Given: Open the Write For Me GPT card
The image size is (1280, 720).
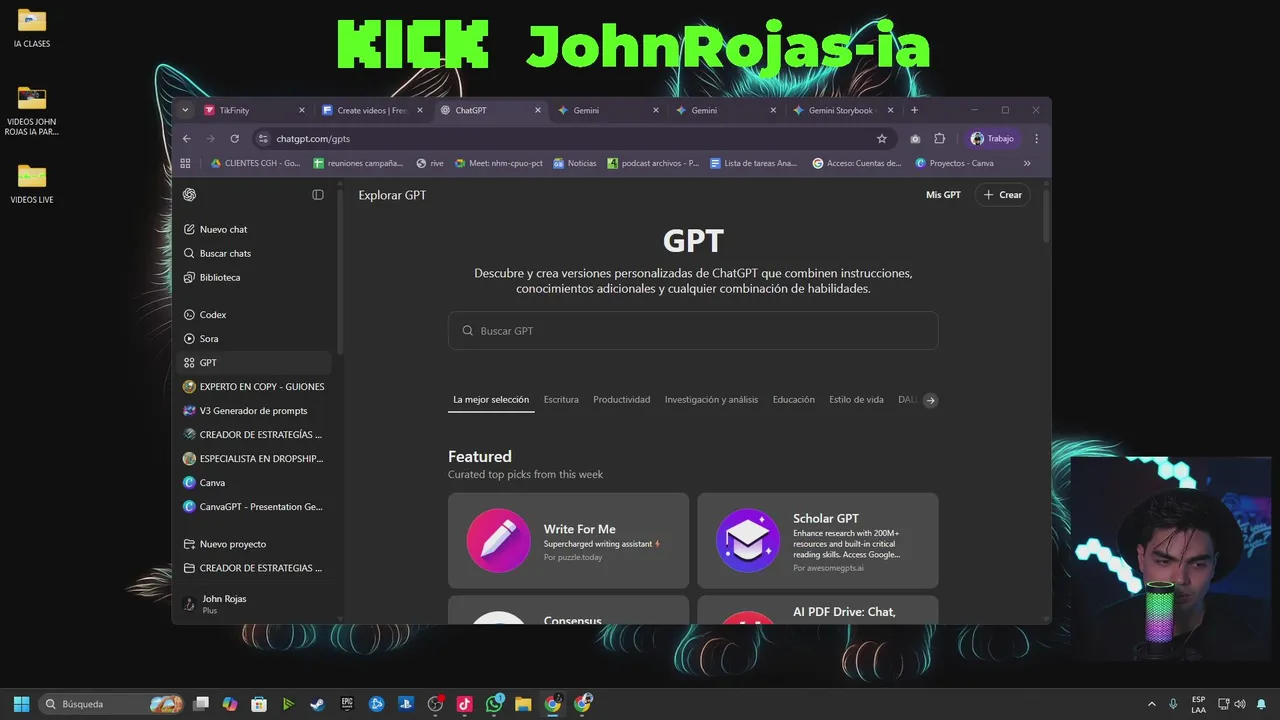Looking at the screenshot, I should click(568, 540).
